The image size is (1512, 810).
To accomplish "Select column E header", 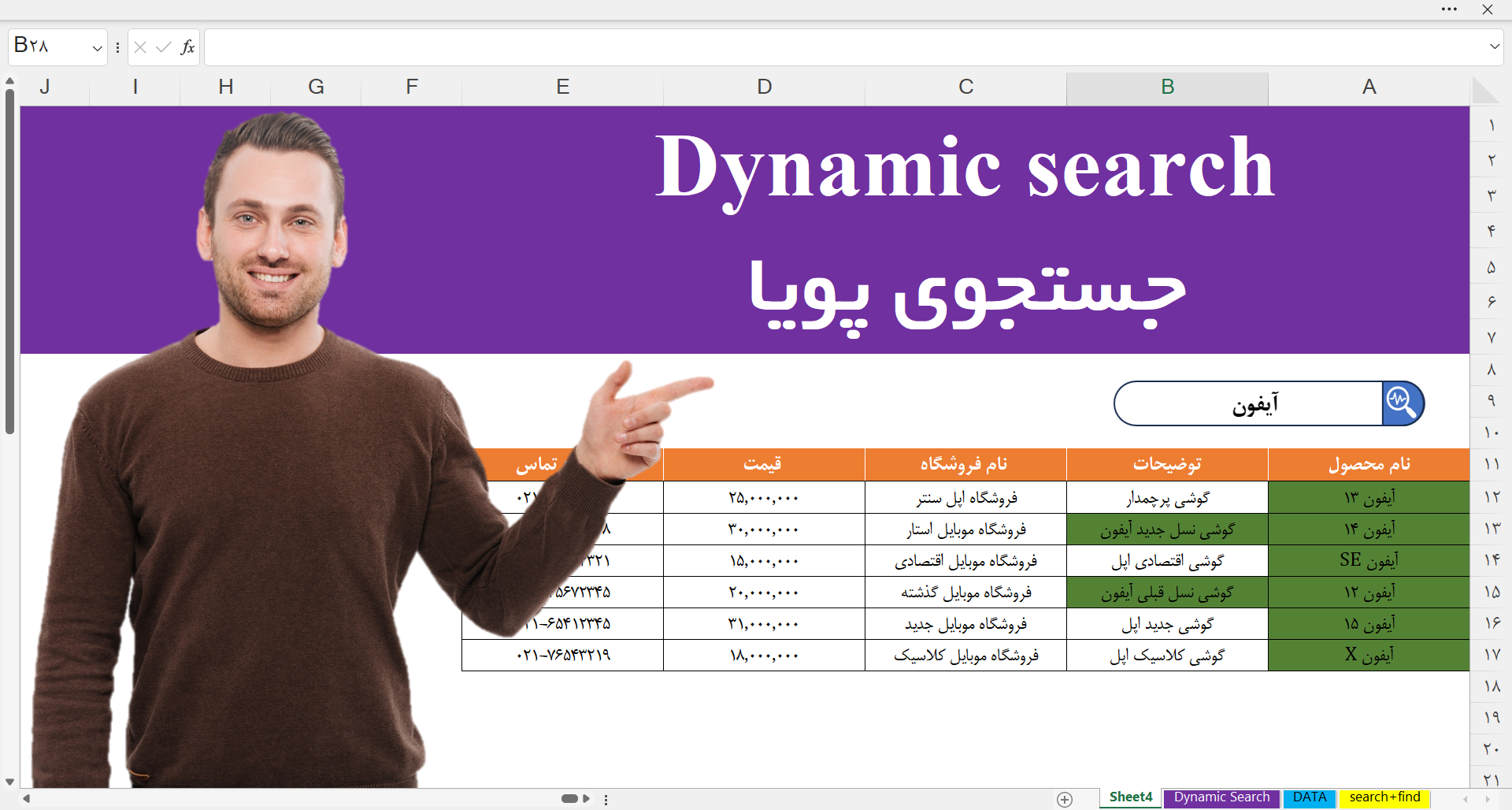I will pos(562,87).
